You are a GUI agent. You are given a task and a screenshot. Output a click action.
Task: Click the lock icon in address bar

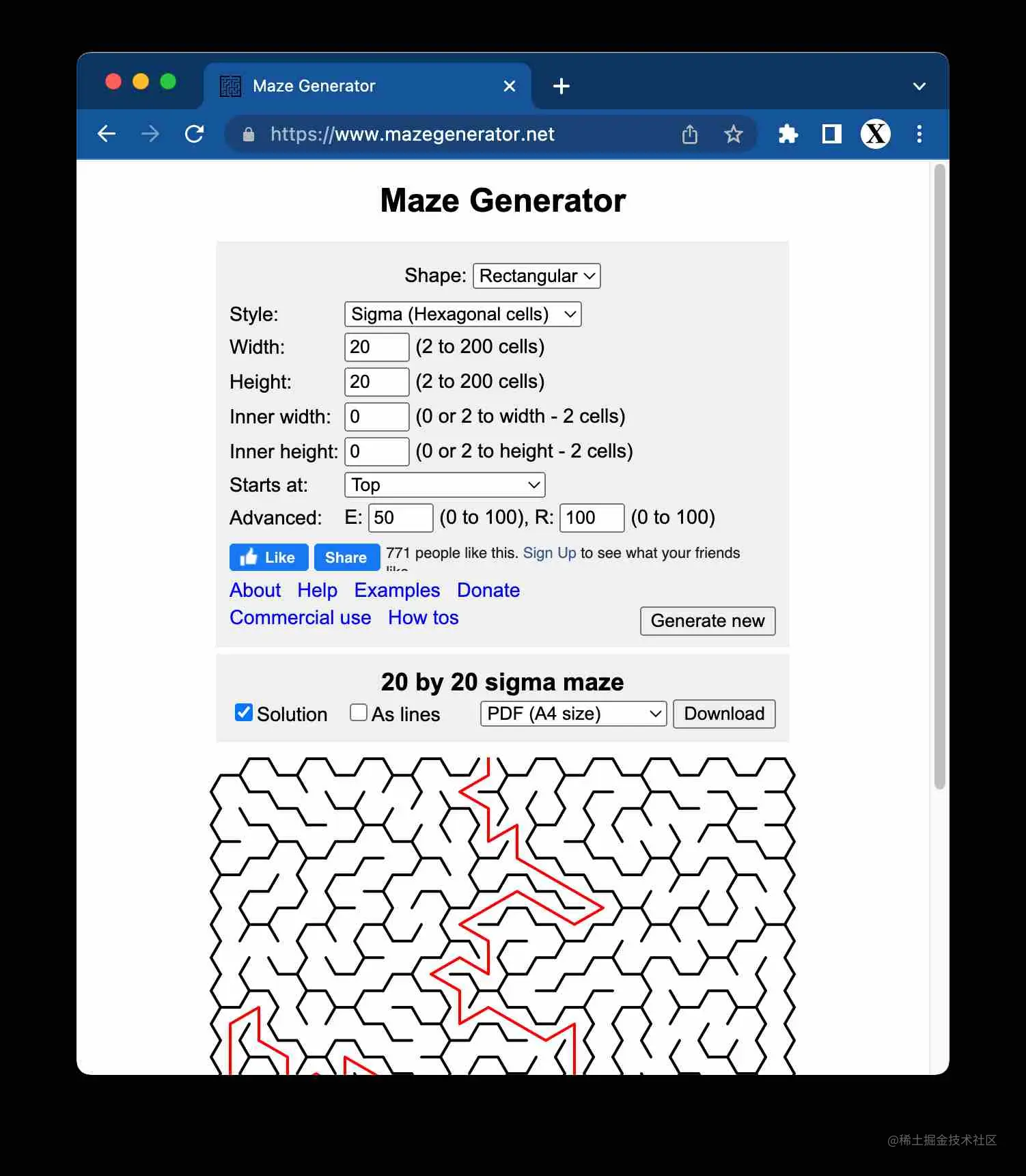click(x=249, y=135)
